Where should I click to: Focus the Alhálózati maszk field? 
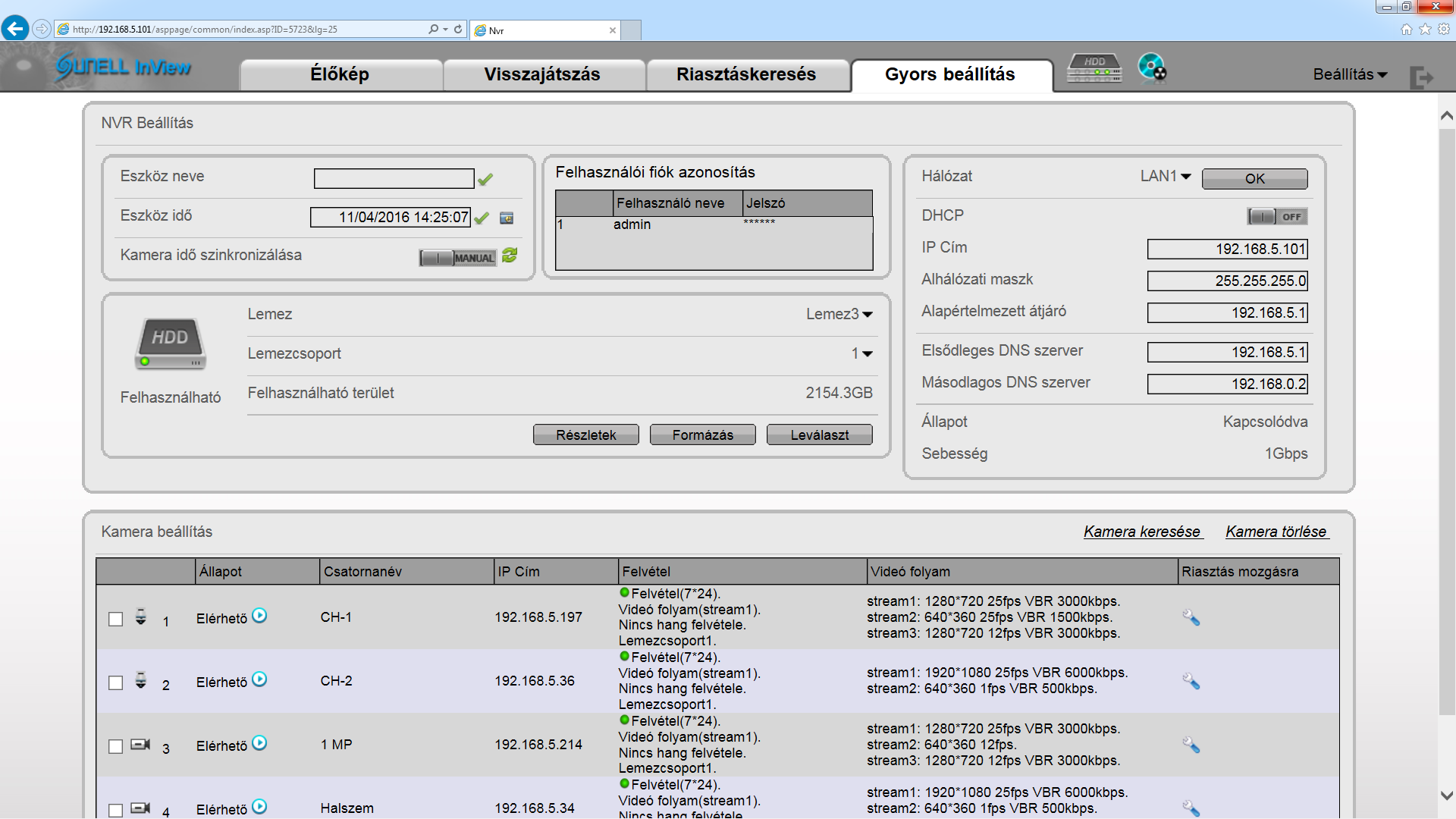coord(1228,281)
